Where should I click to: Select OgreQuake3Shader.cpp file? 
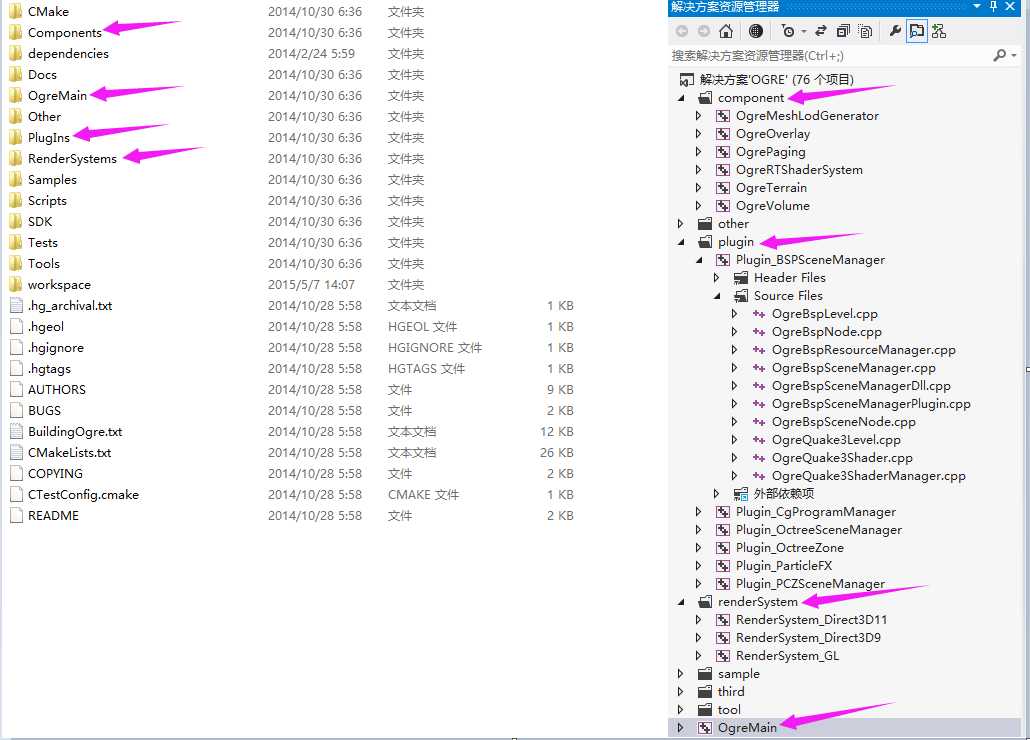click(x=842, y=458)
